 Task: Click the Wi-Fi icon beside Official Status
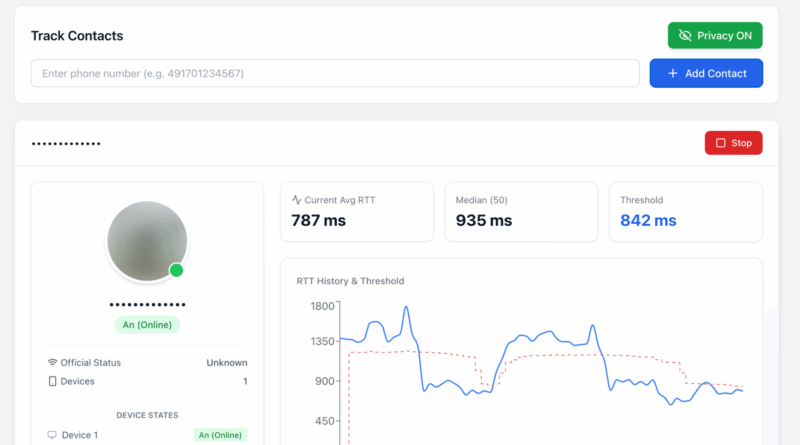click(x=53, y=362)
